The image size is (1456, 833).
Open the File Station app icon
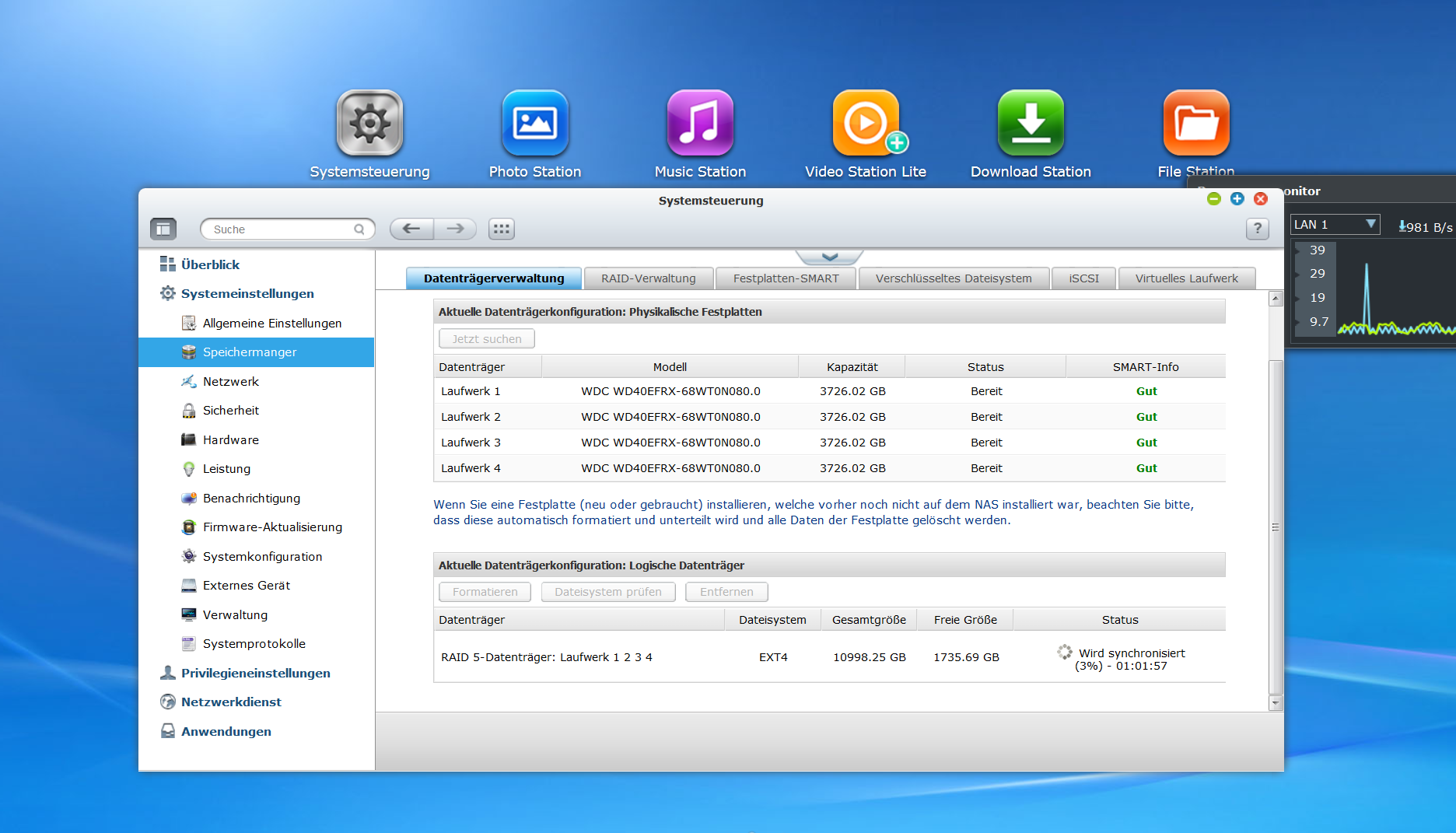coord(1196,123)
